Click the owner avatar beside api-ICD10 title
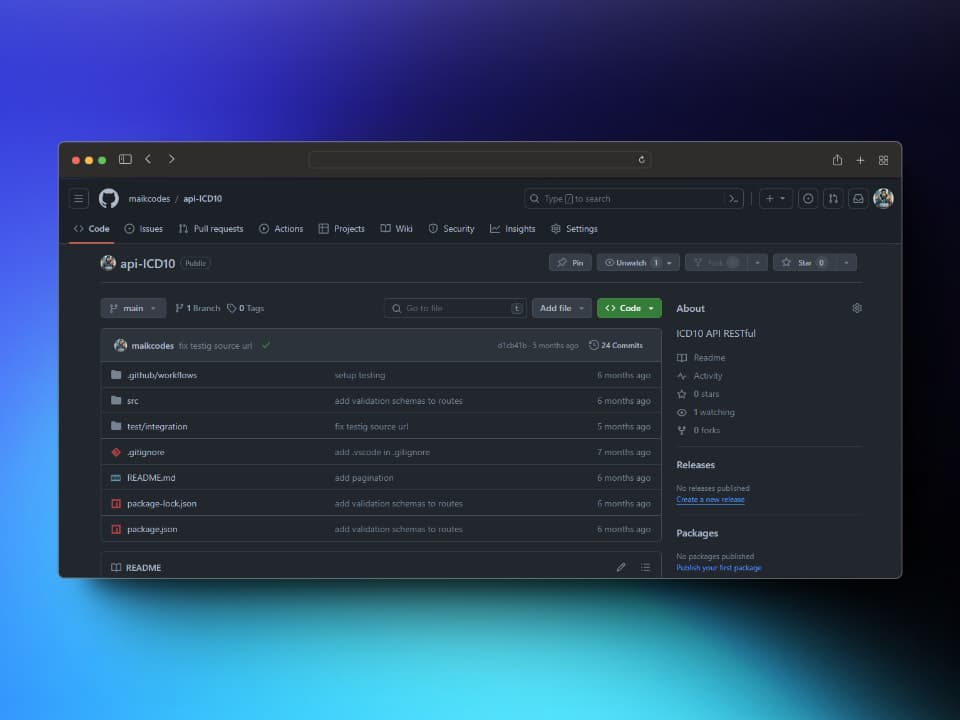This screenshot has width=960, height=720. (x=108, y=263)
